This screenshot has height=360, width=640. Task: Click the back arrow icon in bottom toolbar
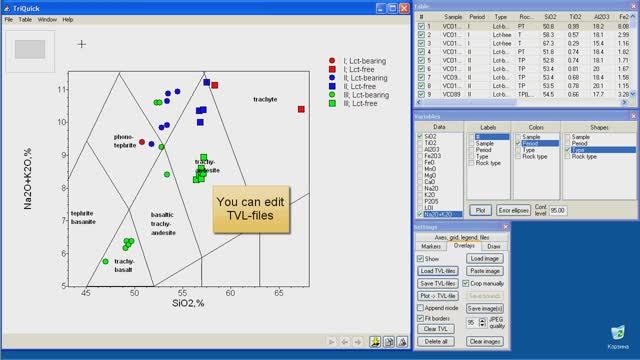coord(344,342)
